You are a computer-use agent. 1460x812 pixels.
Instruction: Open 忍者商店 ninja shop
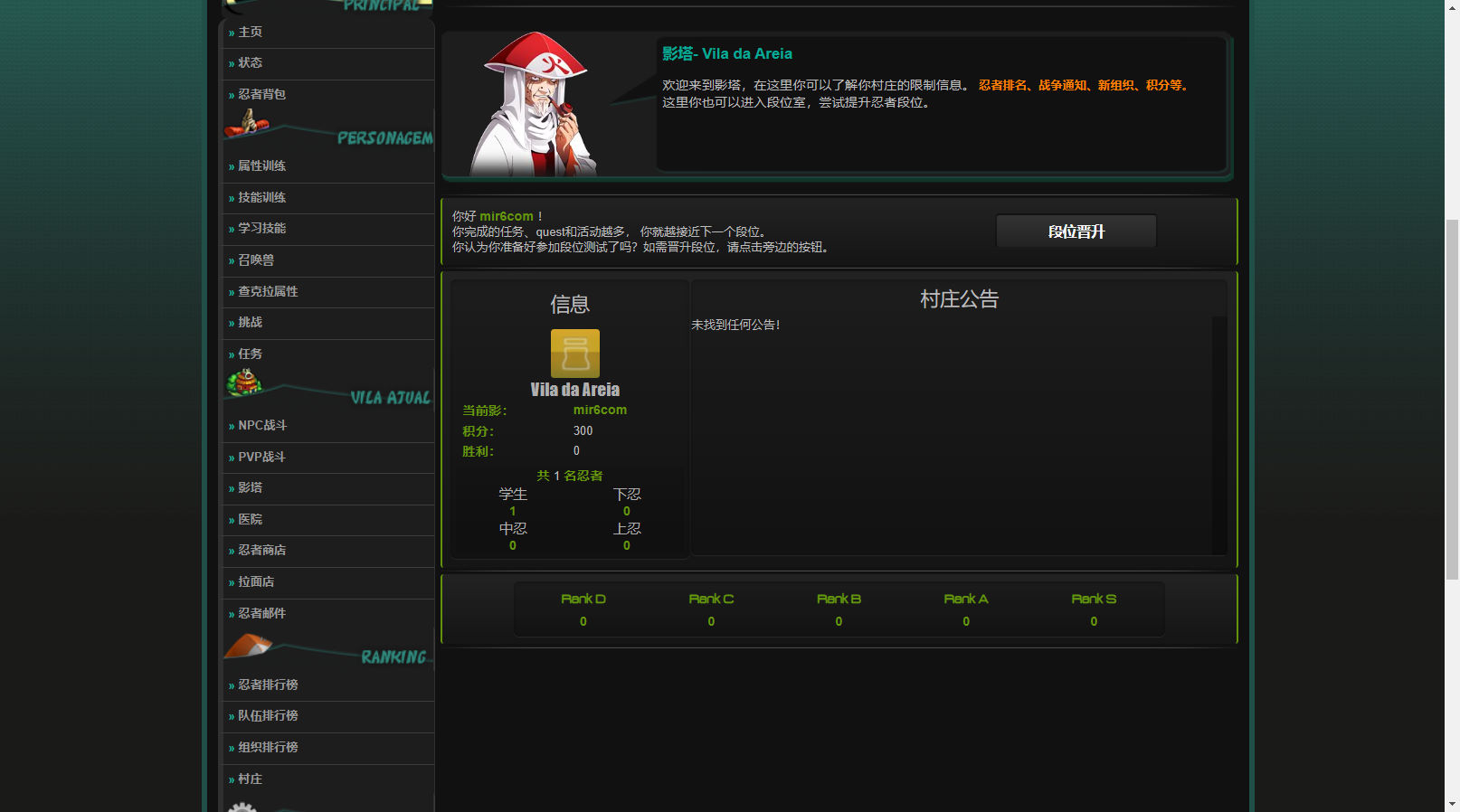click(261, 550)
